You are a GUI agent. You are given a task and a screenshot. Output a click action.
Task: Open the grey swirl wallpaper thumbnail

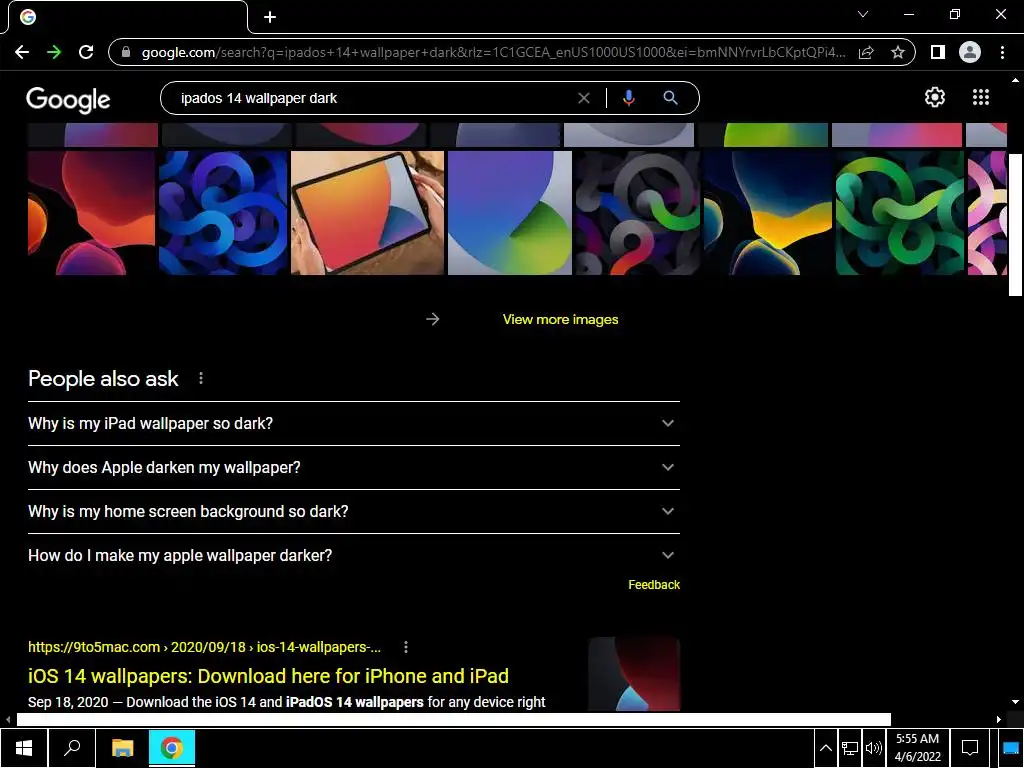pos(637,213)
